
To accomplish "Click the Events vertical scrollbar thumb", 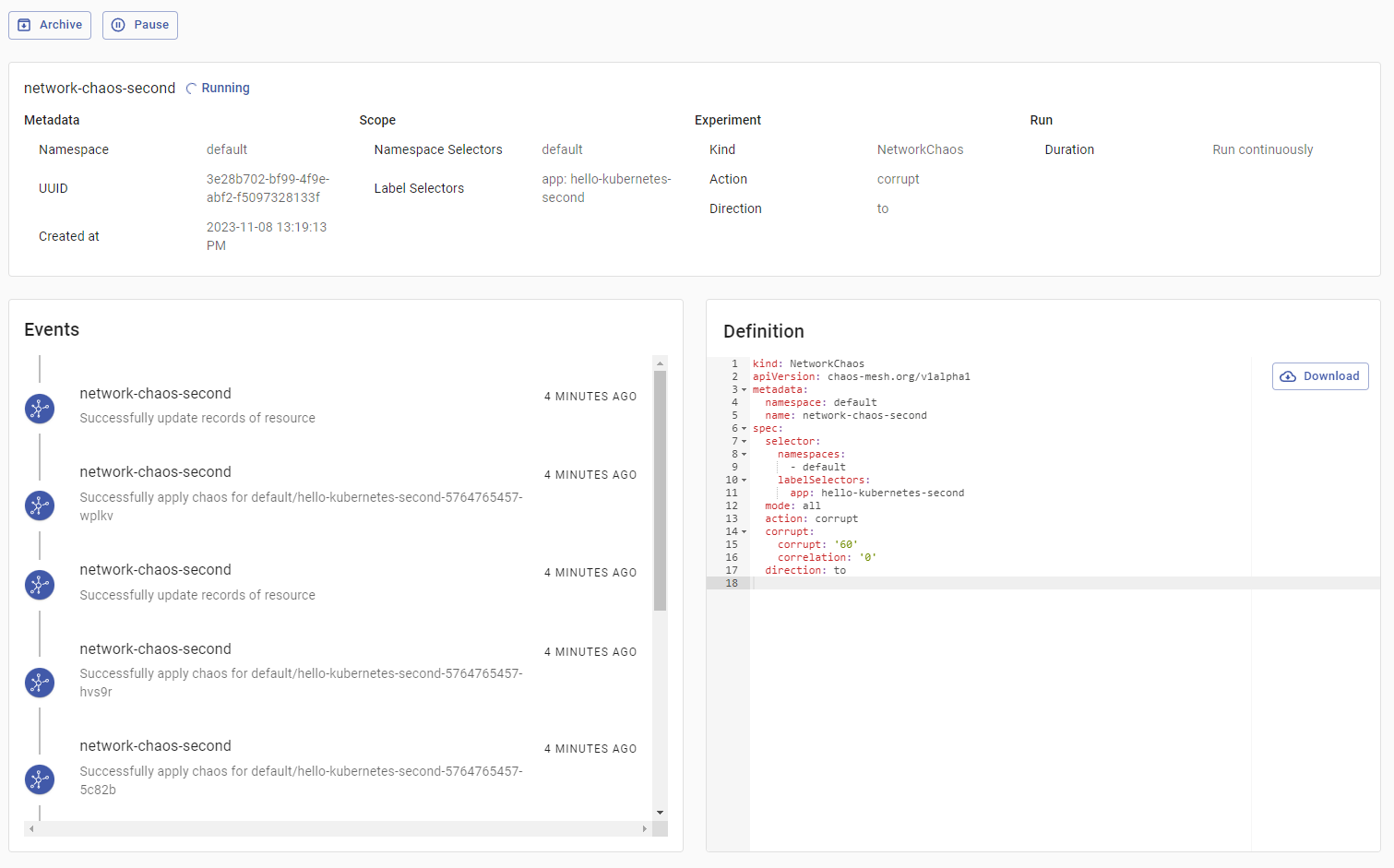I will [x=660, y=491].
